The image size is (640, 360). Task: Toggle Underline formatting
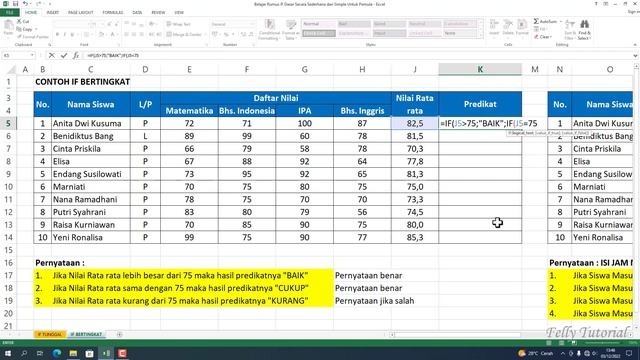(x=72, y=35)
